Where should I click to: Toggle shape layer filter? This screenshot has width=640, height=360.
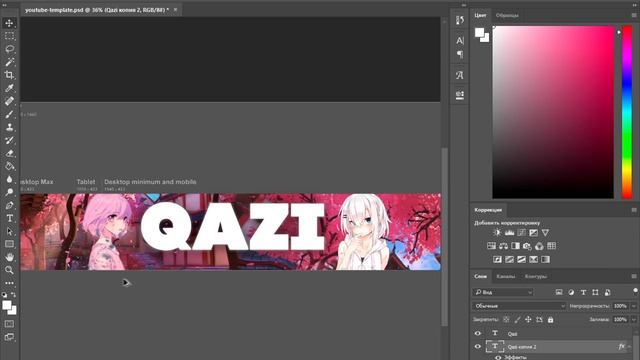596,292
